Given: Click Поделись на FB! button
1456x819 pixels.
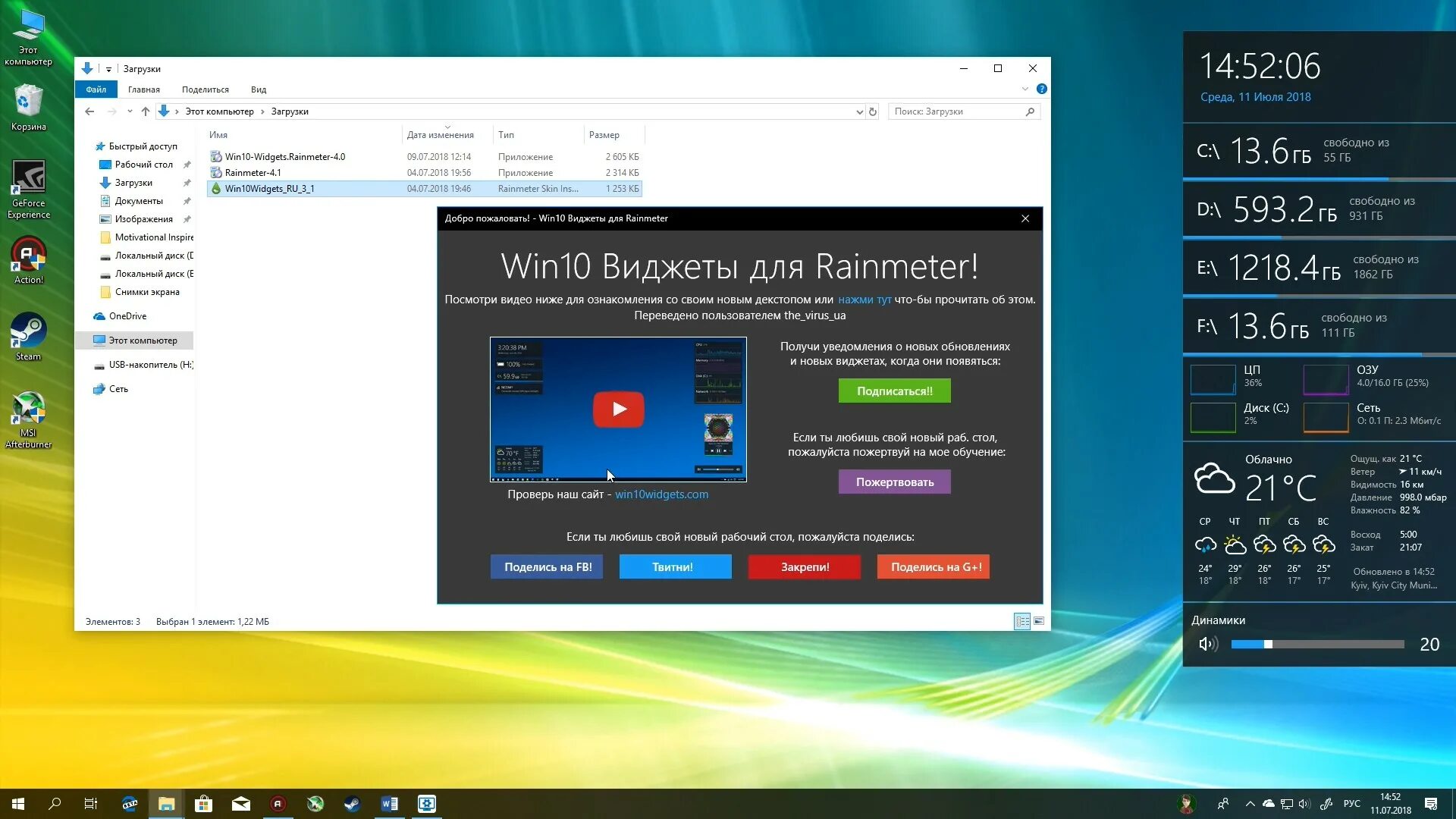Looking at the screenshot, I should click(x=547, y=566).
